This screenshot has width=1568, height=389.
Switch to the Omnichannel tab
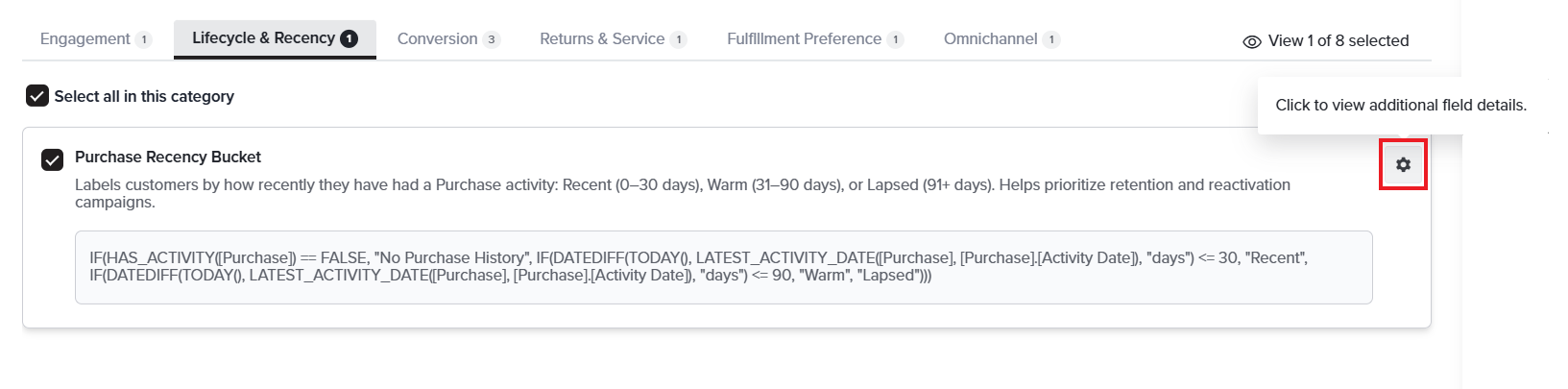point(1001,39)
